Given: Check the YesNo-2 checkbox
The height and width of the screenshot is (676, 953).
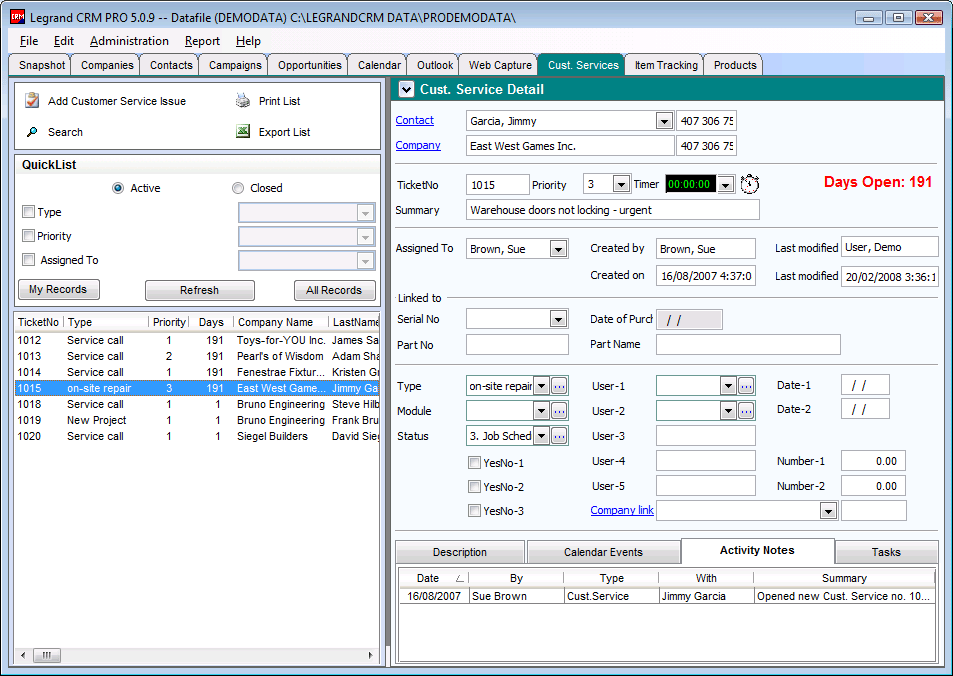Looking at the screenshot, I should point(474,486).
